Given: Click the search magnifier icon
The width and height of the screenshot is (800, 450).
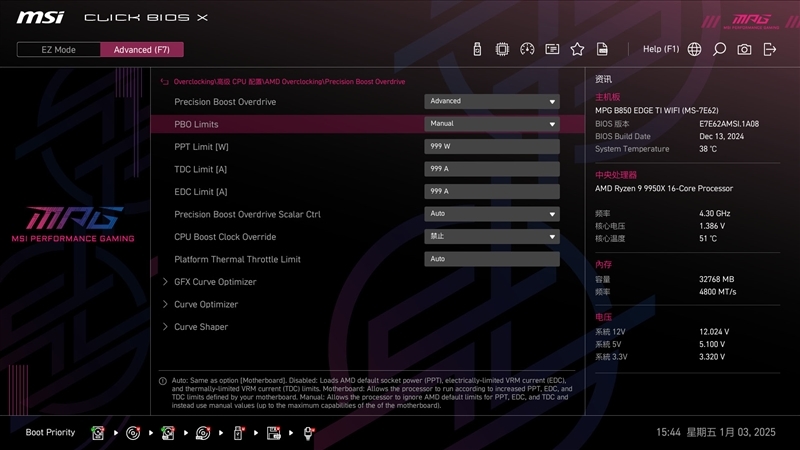Looking at the screenshot, I should click(x=719, y=49).
